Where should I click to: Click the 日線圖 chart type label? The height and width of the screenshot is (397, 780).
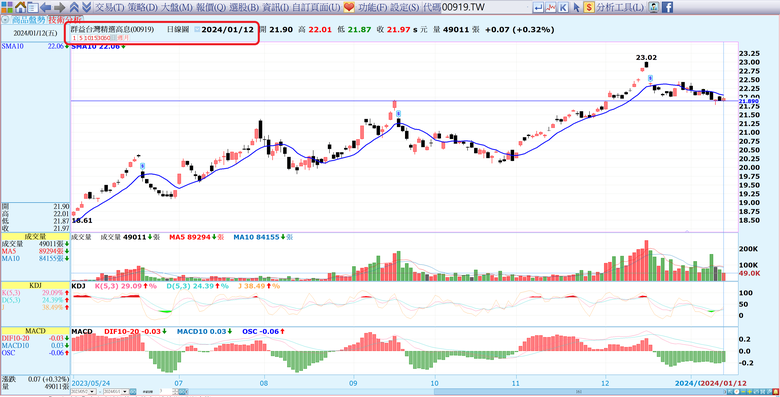pyautogui.click(x=178, y=29)
